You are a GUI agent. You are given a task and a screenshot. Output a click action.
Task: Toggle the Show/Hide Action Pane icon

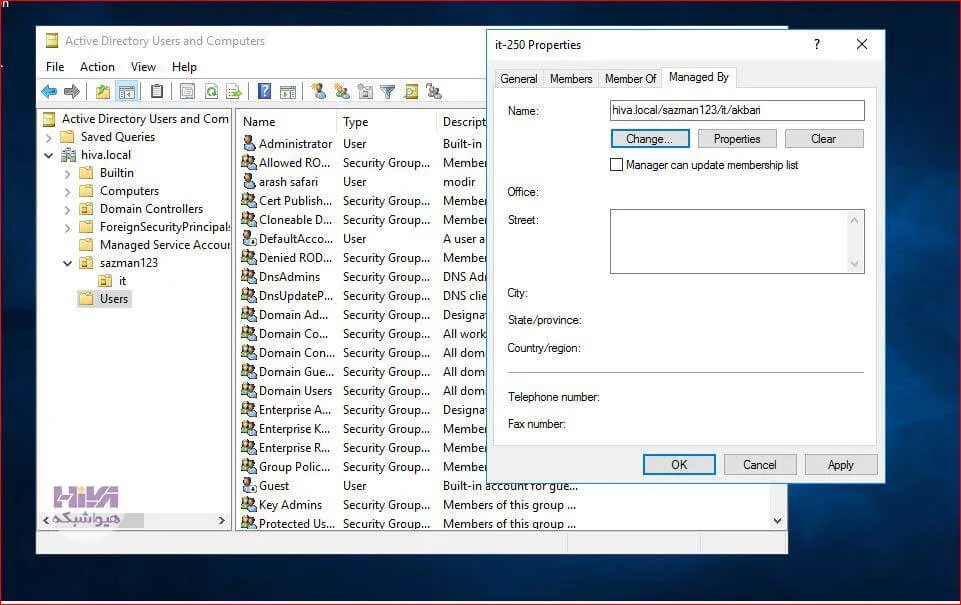tap(287, 92)
